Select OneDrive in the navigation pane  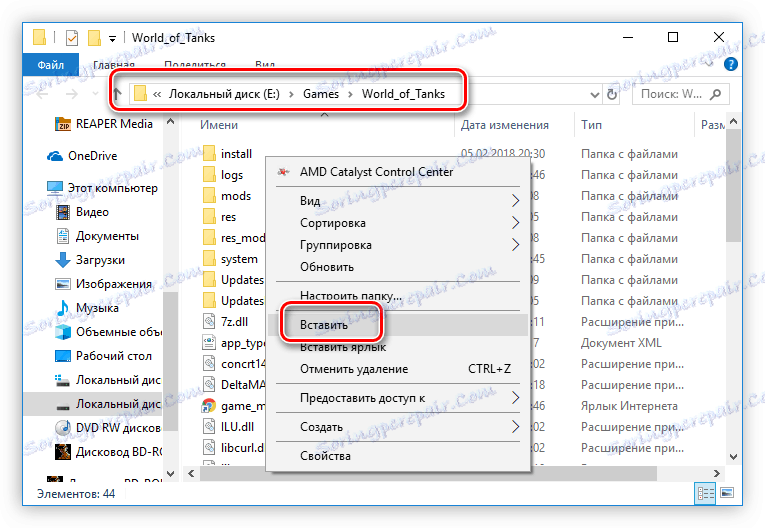coord(82,156)
